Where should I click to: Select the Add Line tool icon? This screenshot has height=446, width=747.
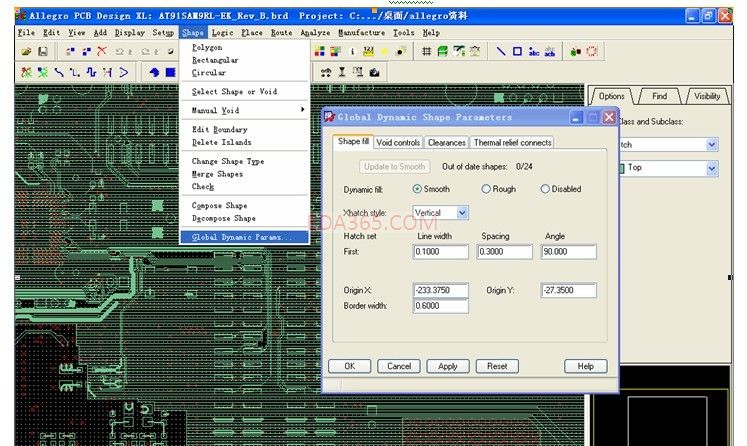coord(501,51)
